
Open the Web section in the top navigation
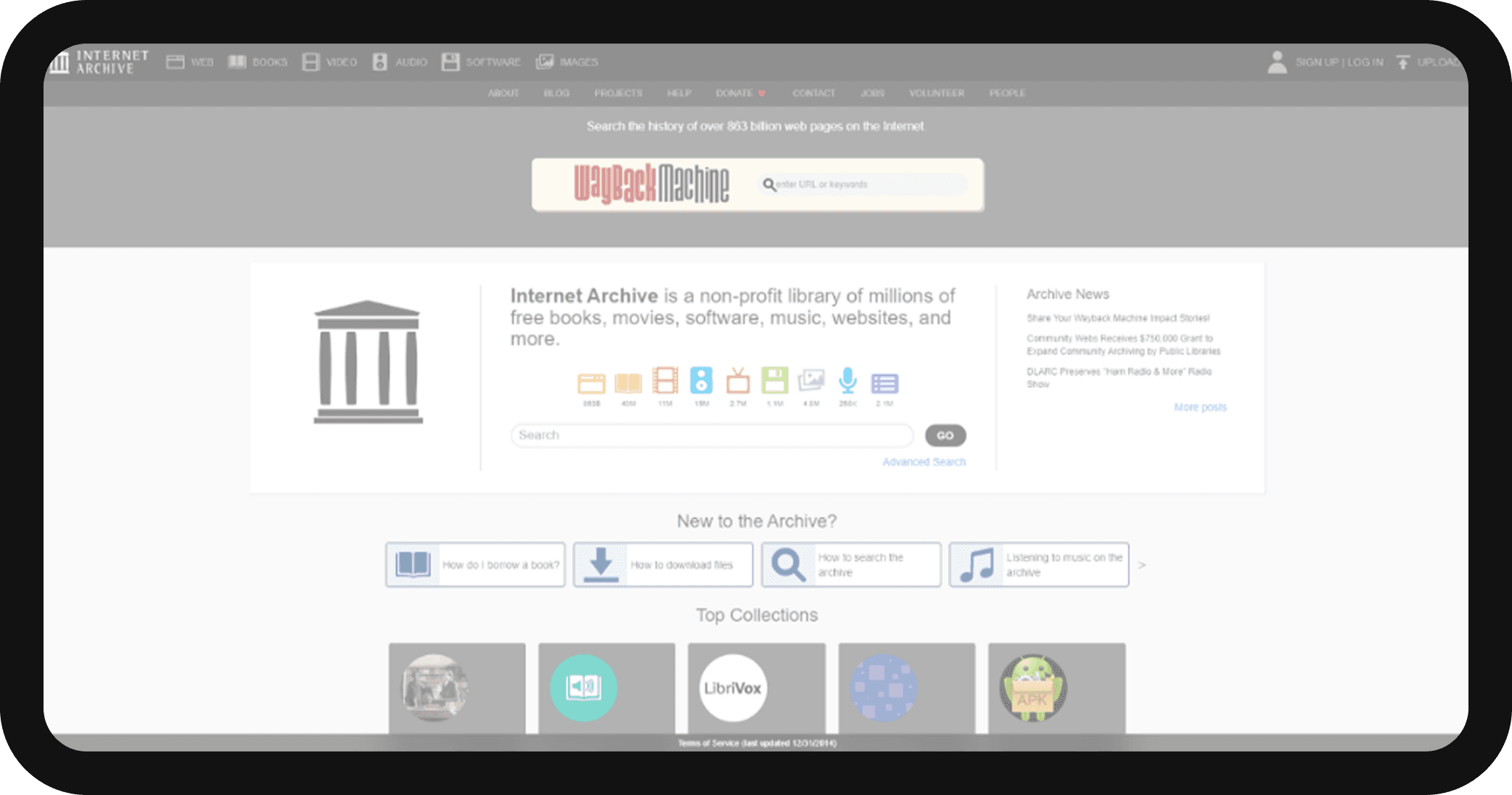click(x=190, y=62)
